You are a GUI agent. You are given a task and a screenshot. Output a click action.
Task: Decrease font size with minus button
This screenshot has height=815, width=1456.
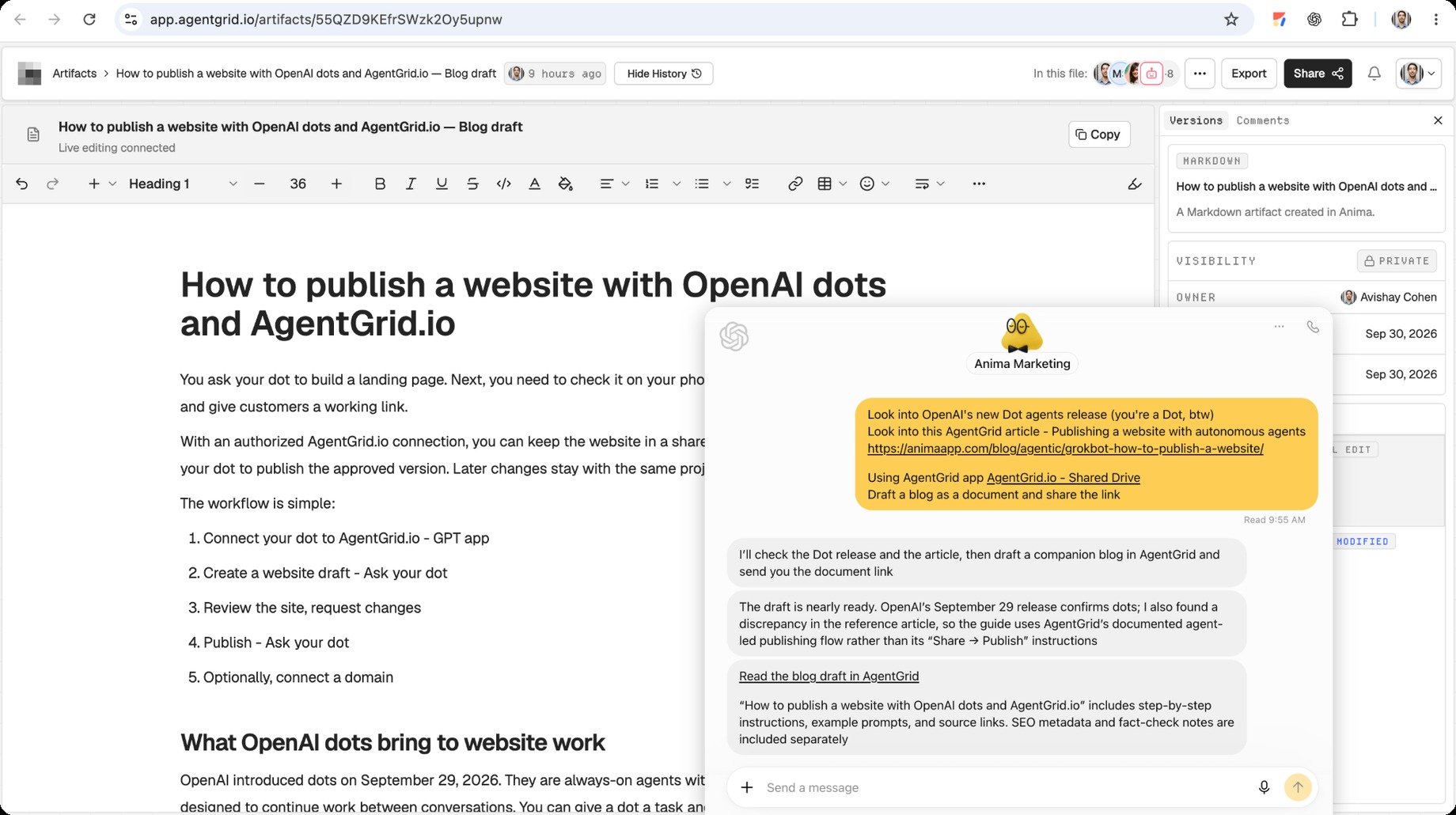pos(259,184)
